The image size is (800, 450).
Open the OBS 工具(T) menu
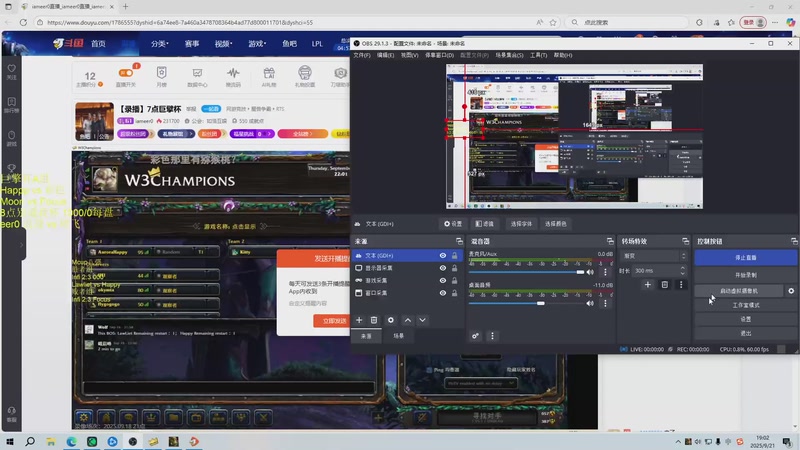538,55
